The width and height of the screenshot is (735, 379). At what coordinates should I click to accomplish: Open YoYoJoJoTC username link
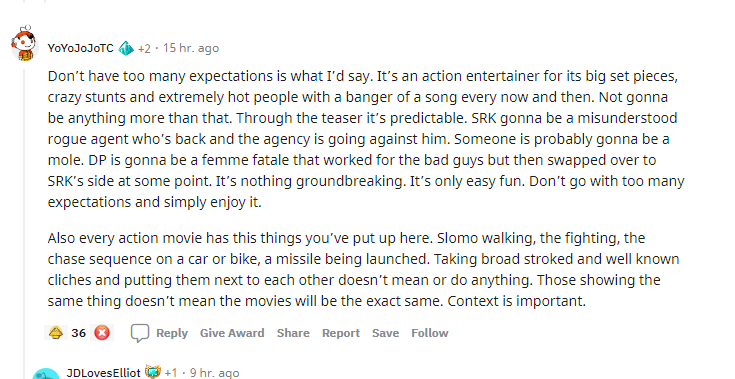click(81, 48)
